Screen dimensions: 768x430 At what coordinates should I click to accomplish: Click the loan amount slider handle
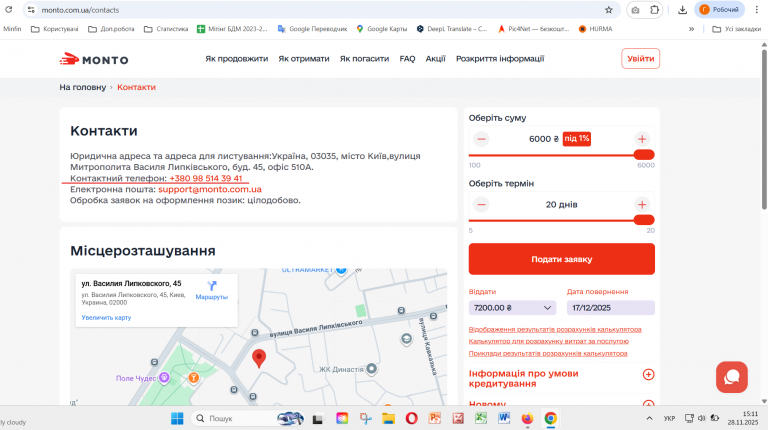pyautogui.click(x=644, y=155)
